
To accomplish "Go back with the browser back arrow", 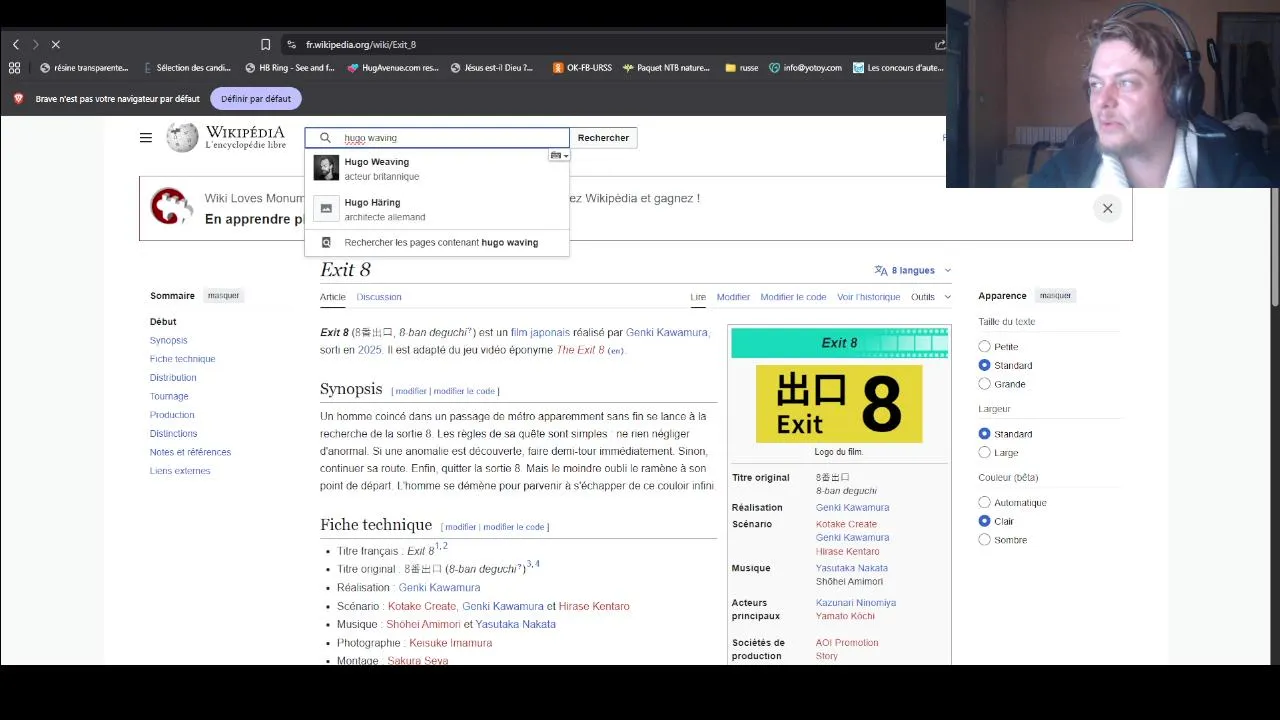I will 16,45.
